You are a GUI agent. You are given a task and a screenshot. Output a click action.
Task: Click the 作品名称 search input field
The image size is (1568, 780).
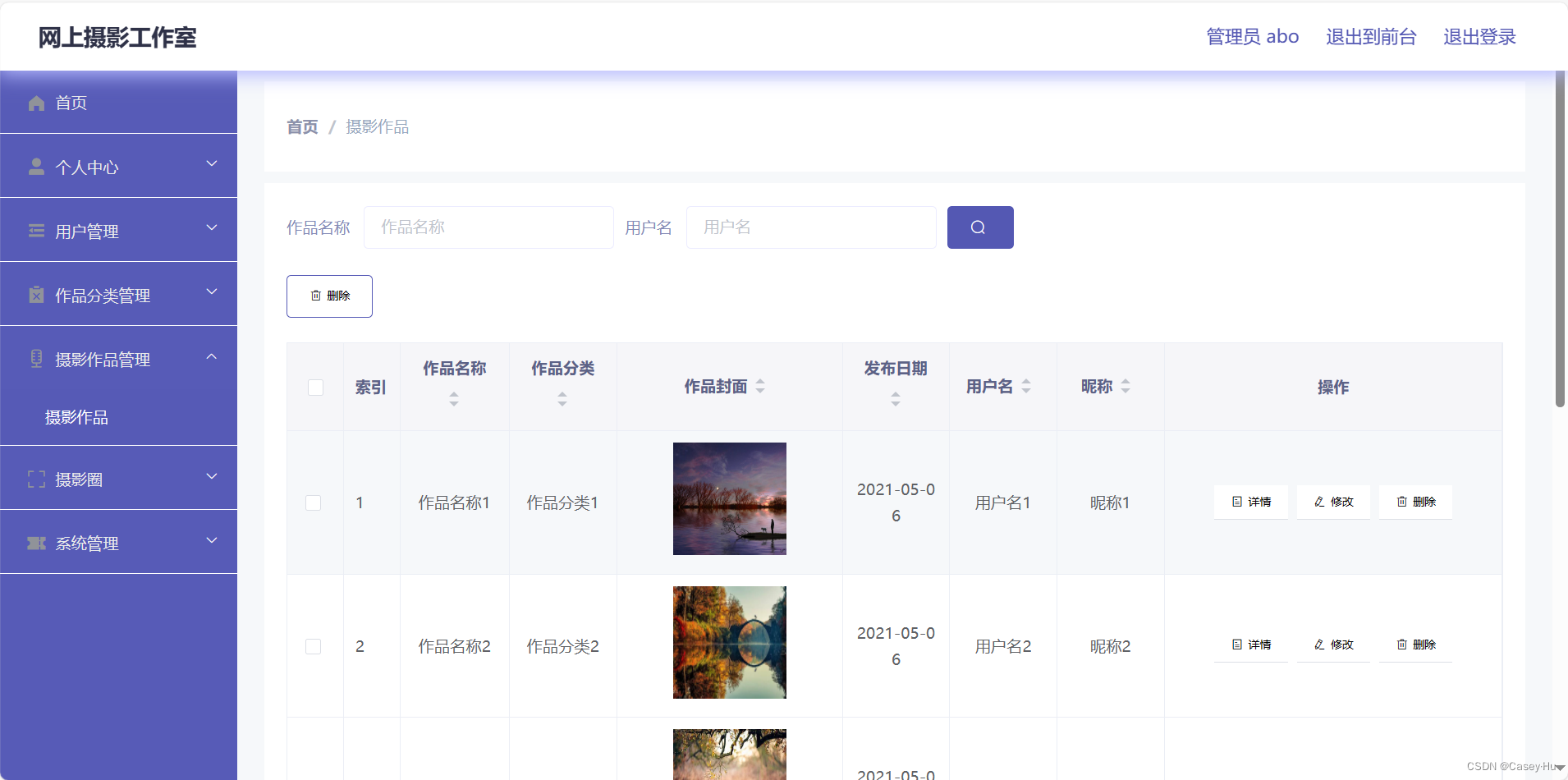pyautogui.click(x=488, y=227)
